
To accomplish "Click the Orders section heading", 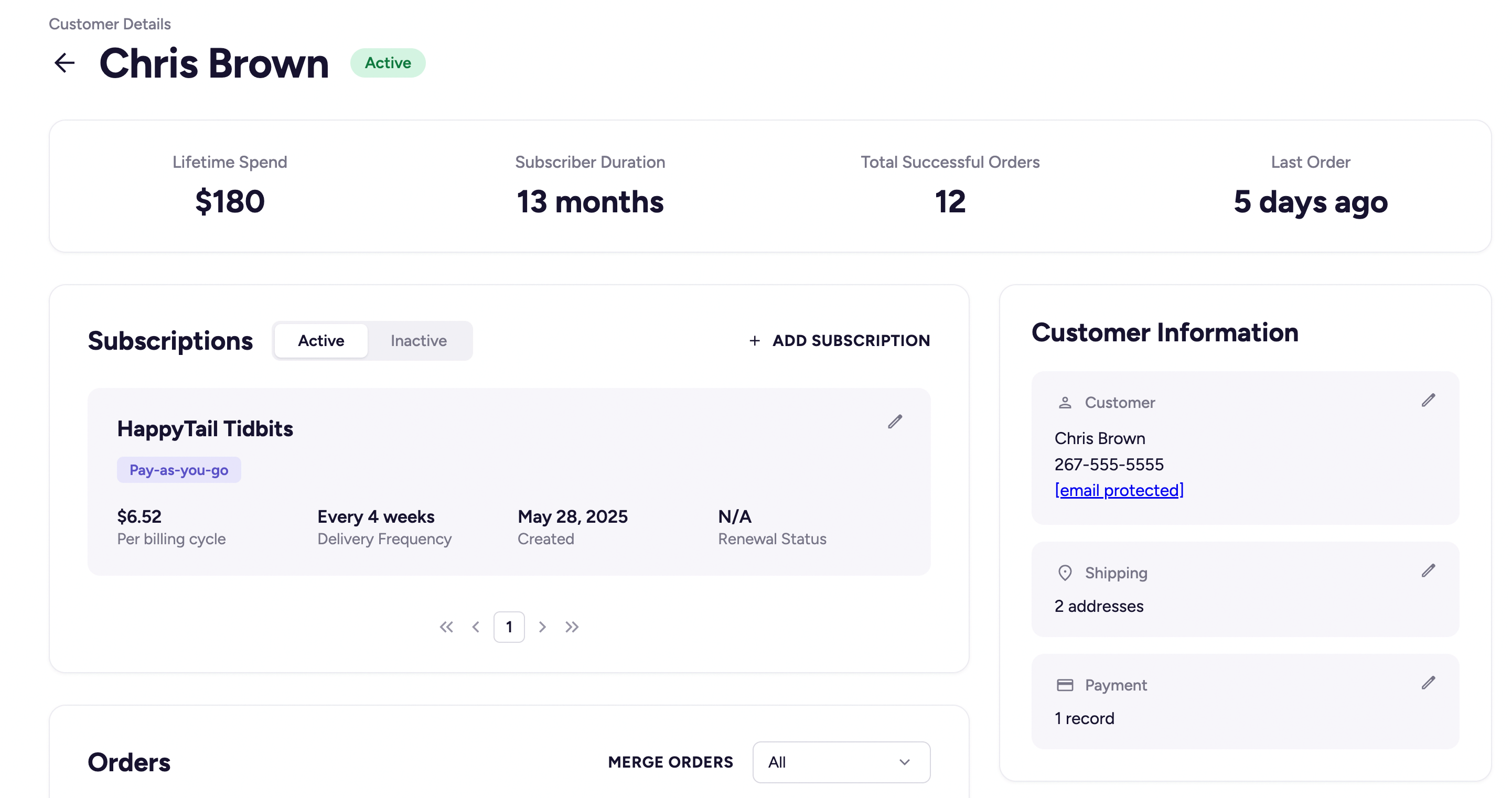I will pos(129,762).
